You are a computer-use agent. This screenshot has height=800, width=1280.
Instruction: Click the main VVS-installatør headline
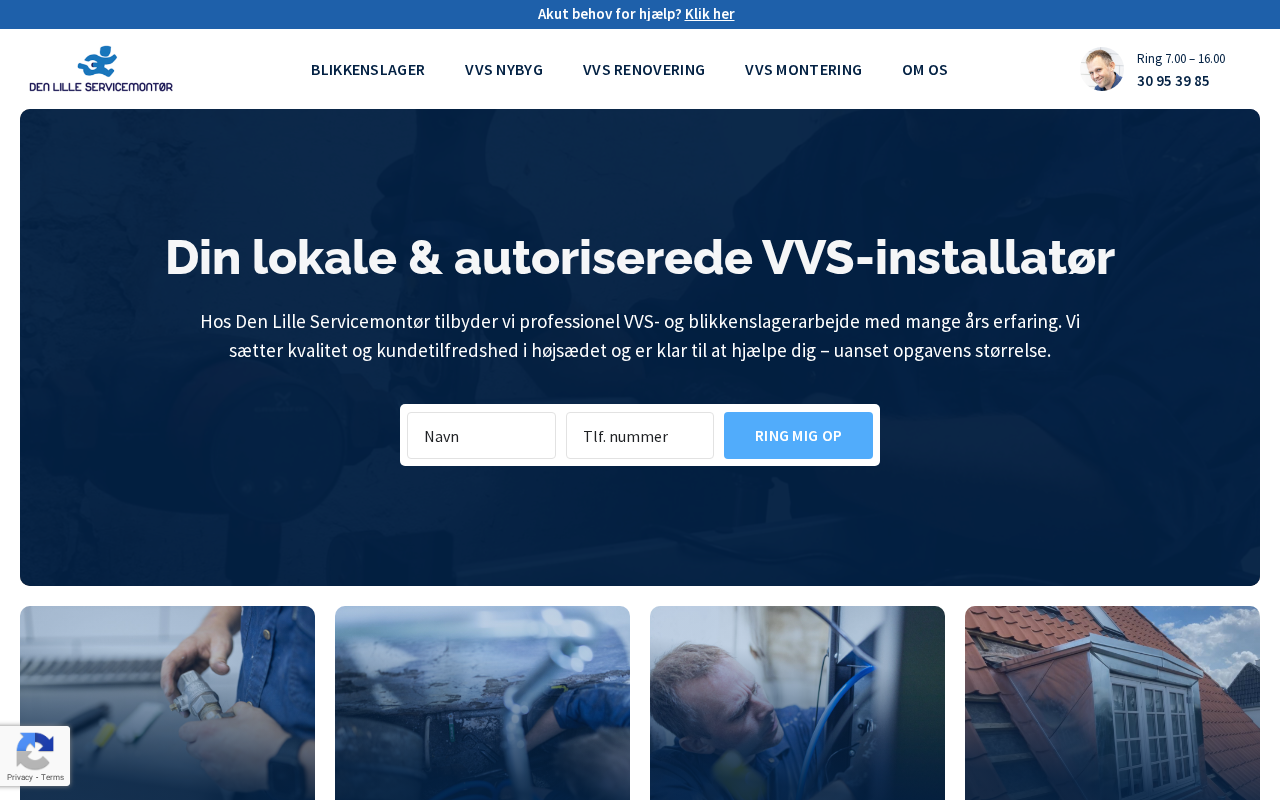(x=640, y=257)
